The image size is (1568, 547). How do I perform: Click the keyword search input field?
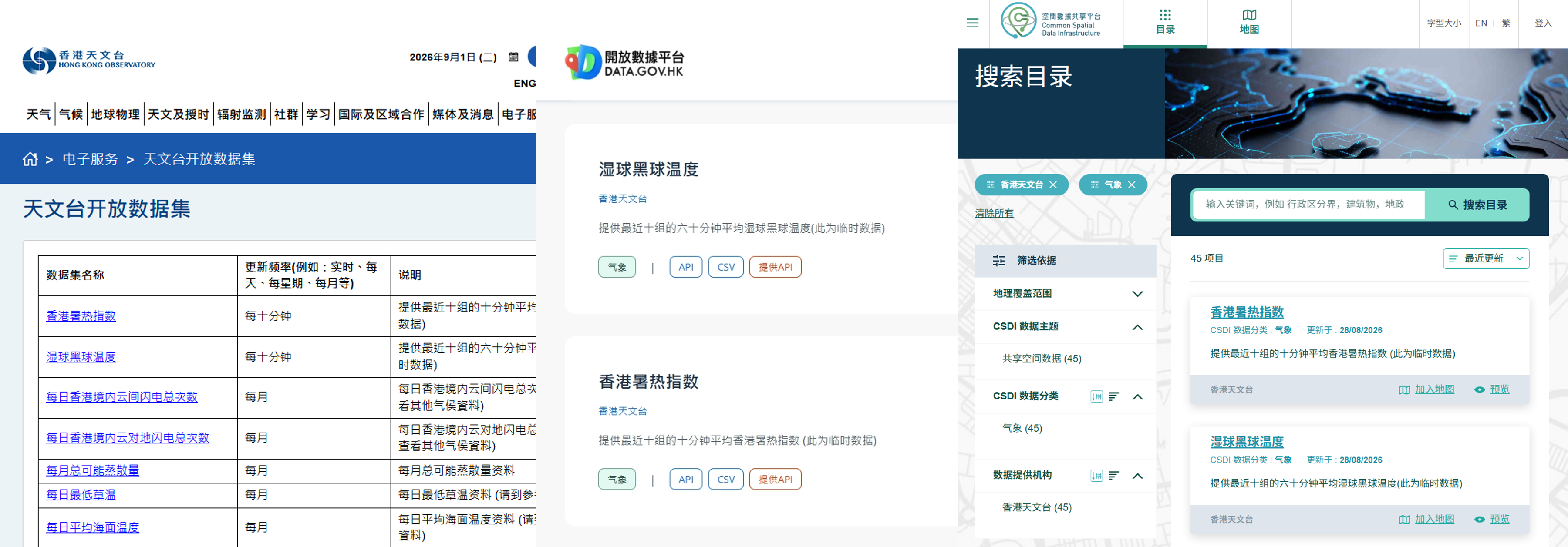[x=1308, y=205]
